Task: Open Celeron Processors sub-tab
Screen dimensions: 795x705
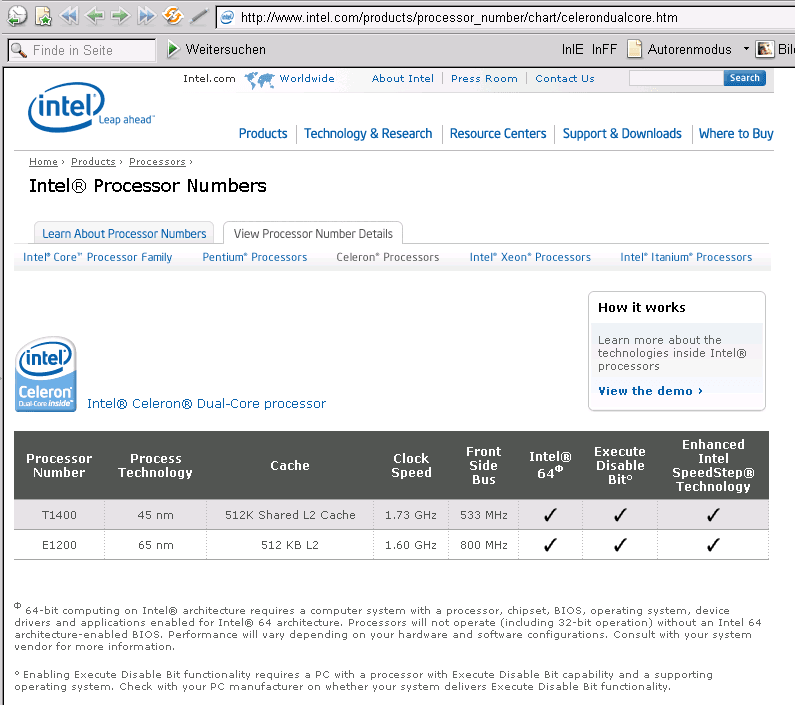Action: tap(387, 257)
